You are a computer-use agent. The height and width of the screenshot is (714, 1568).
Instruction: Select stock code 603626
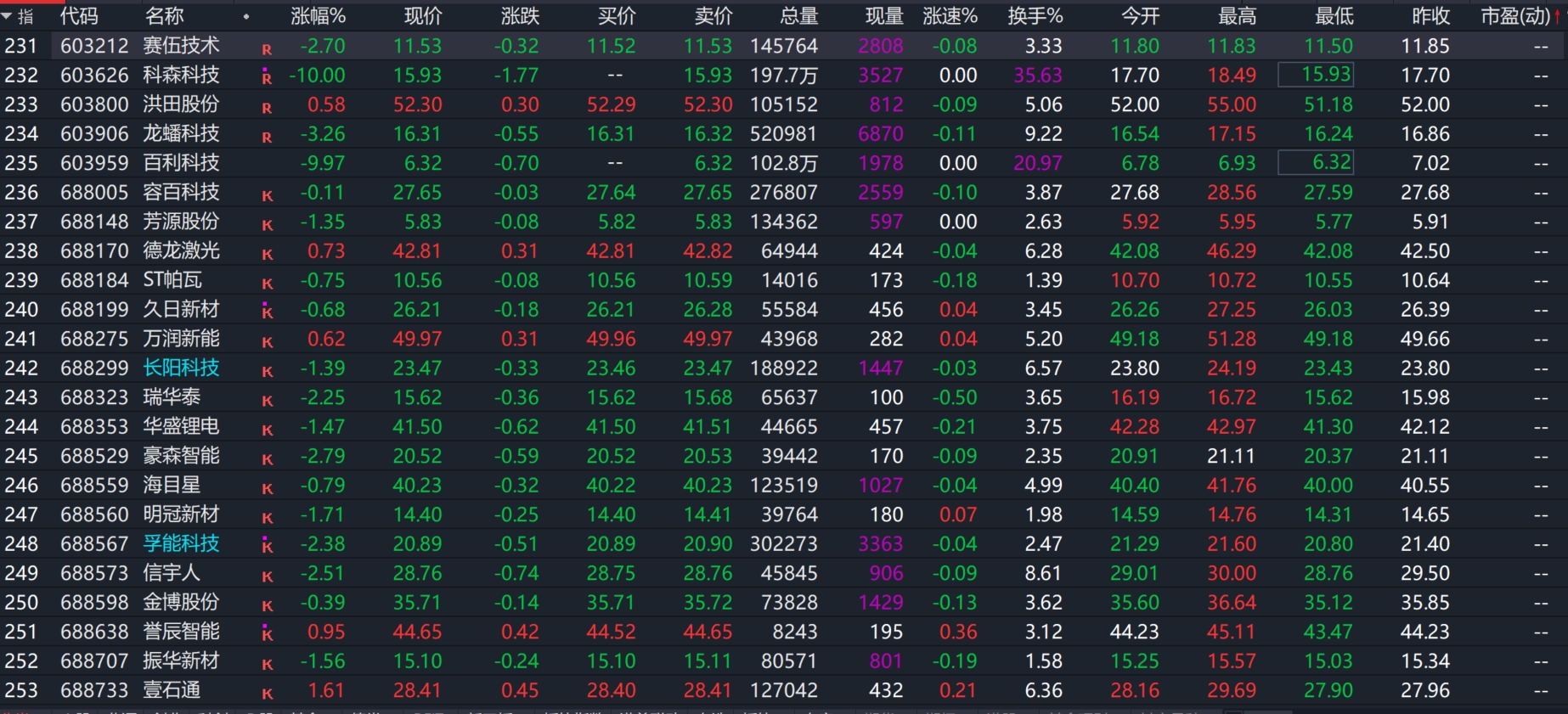94,76
